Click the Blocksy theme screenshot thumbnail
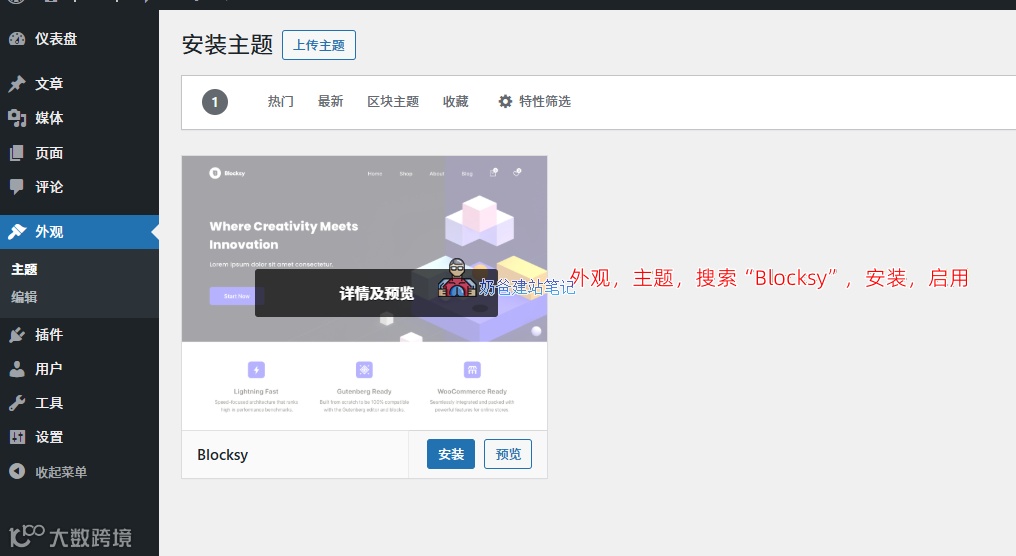Image resolution: width=1016 pixels, height=556 pixels. [x=364, y=293]
